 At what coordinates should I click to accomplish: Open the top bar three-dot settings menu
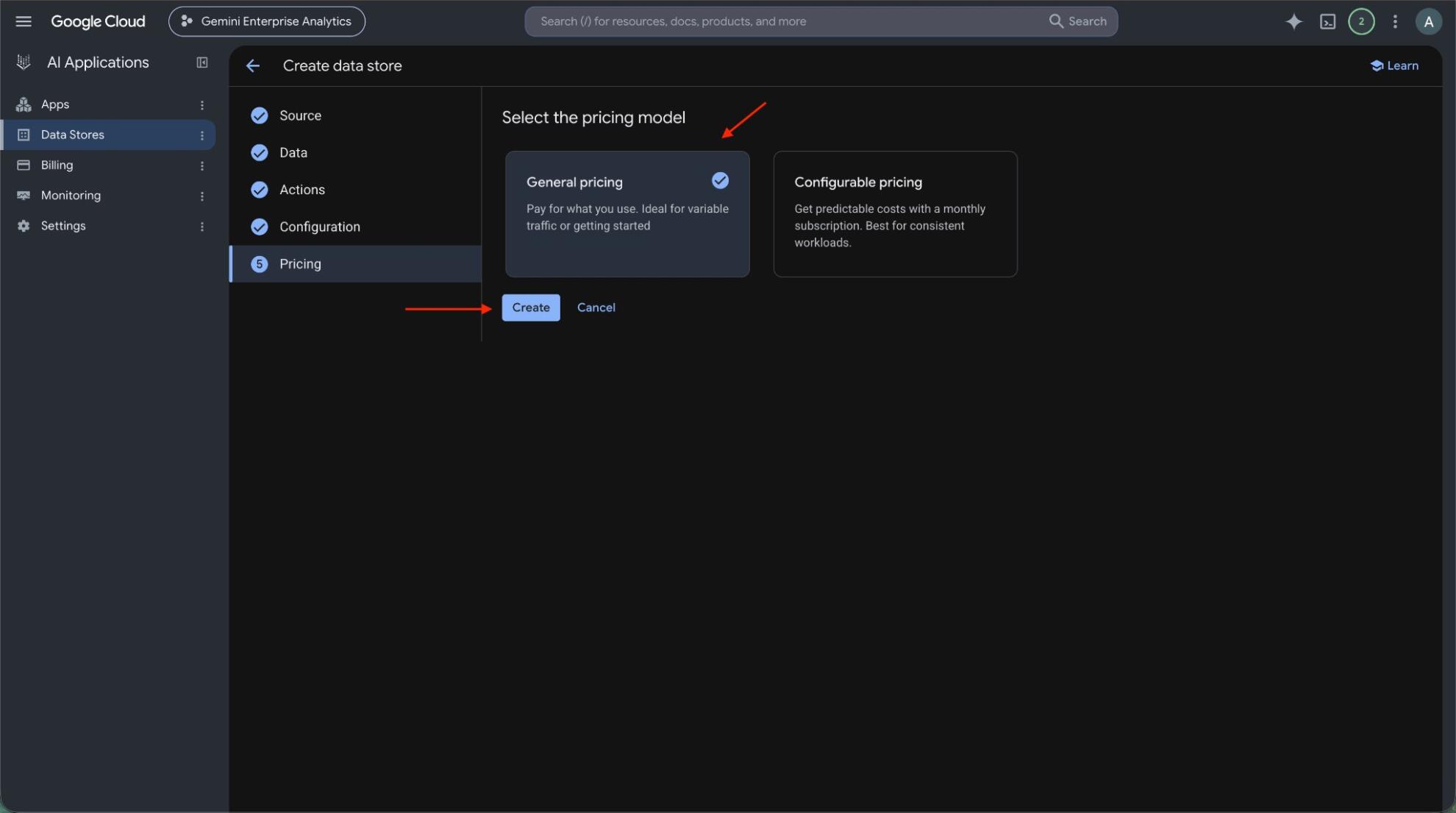coord(1395,21)
